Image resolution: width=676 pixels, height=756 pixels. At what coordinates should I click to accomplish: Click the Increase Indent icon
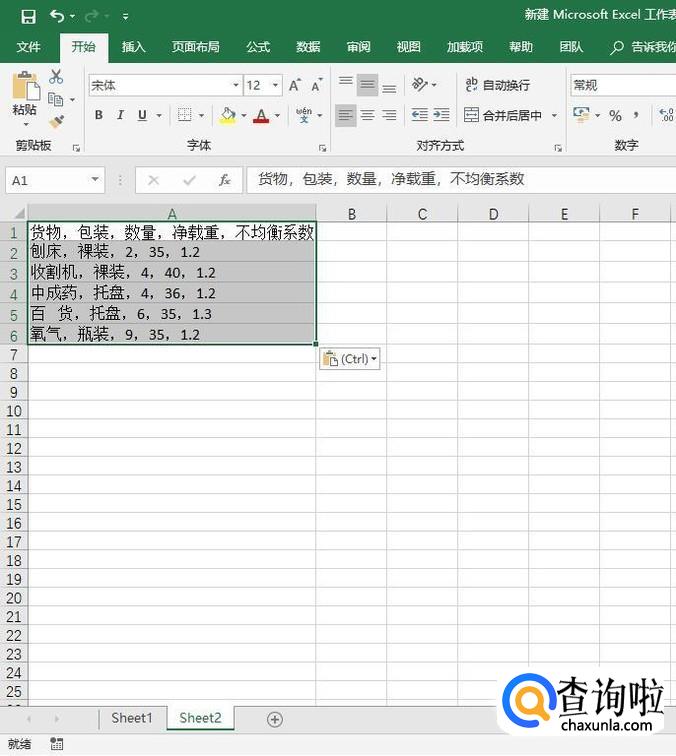tap(441, 116)
